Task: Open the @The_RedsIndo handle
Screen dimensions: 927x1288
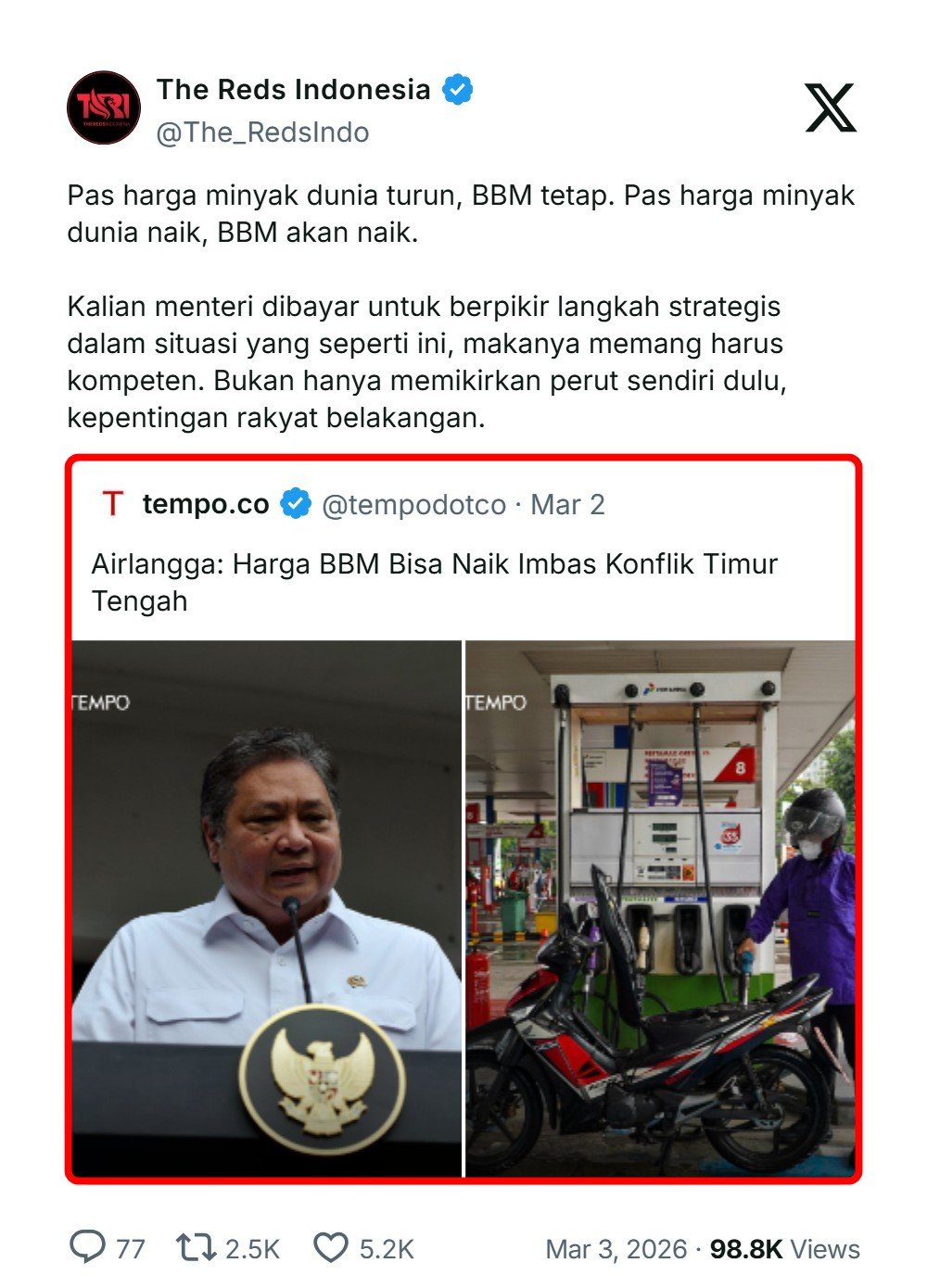Action: pyautogui.click(x=263, y=133)
